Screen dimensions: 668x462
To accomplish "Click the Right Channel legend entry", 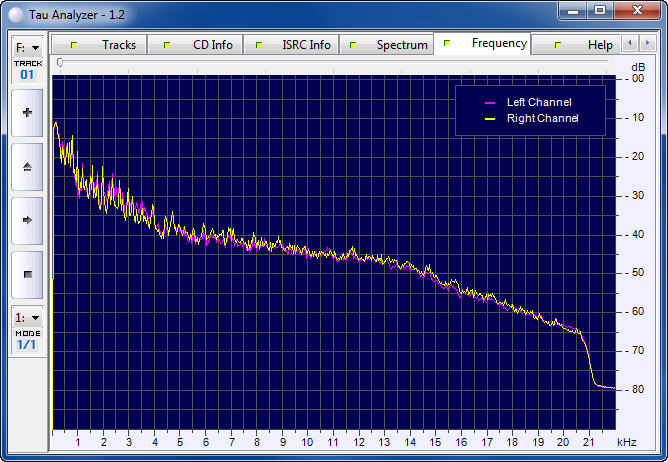I will coord(531,118).
